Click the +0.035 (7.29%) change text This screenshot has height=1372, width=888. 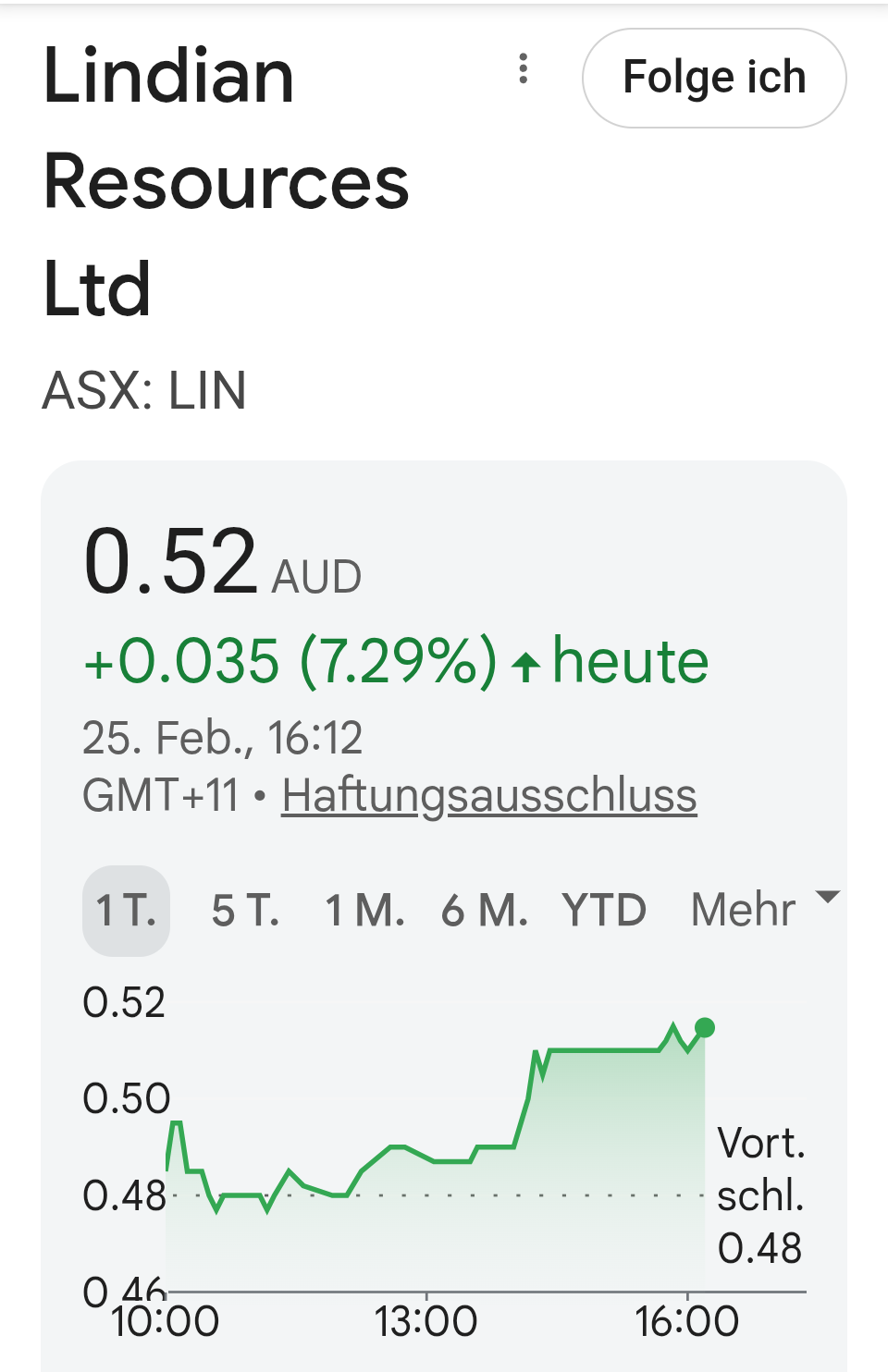[290, 662]
